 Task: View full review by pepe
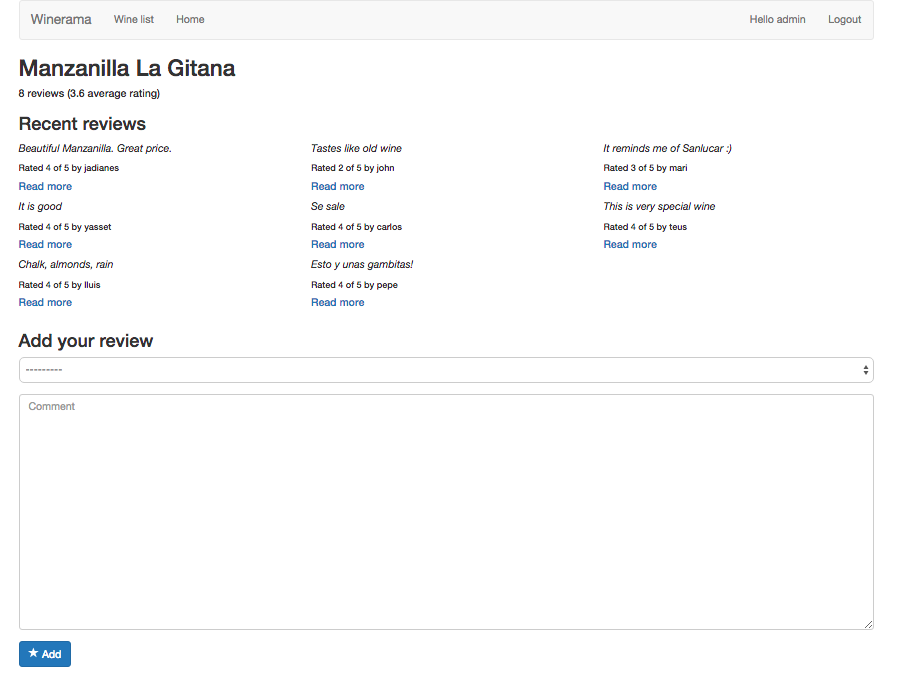338,302
